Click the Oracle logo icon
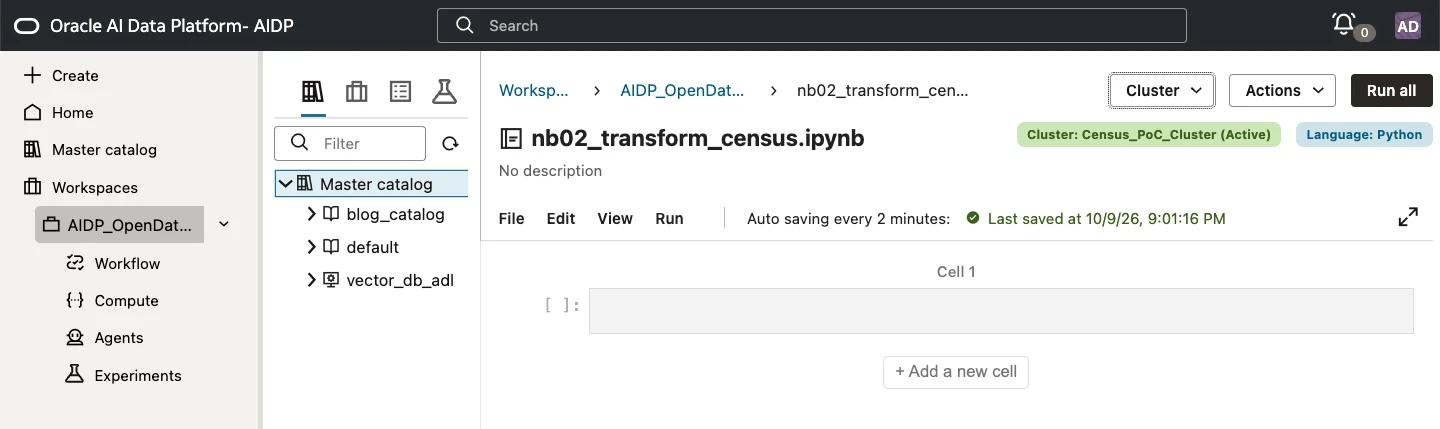This screenshot has height=429, width=1440. pos(26,26)
